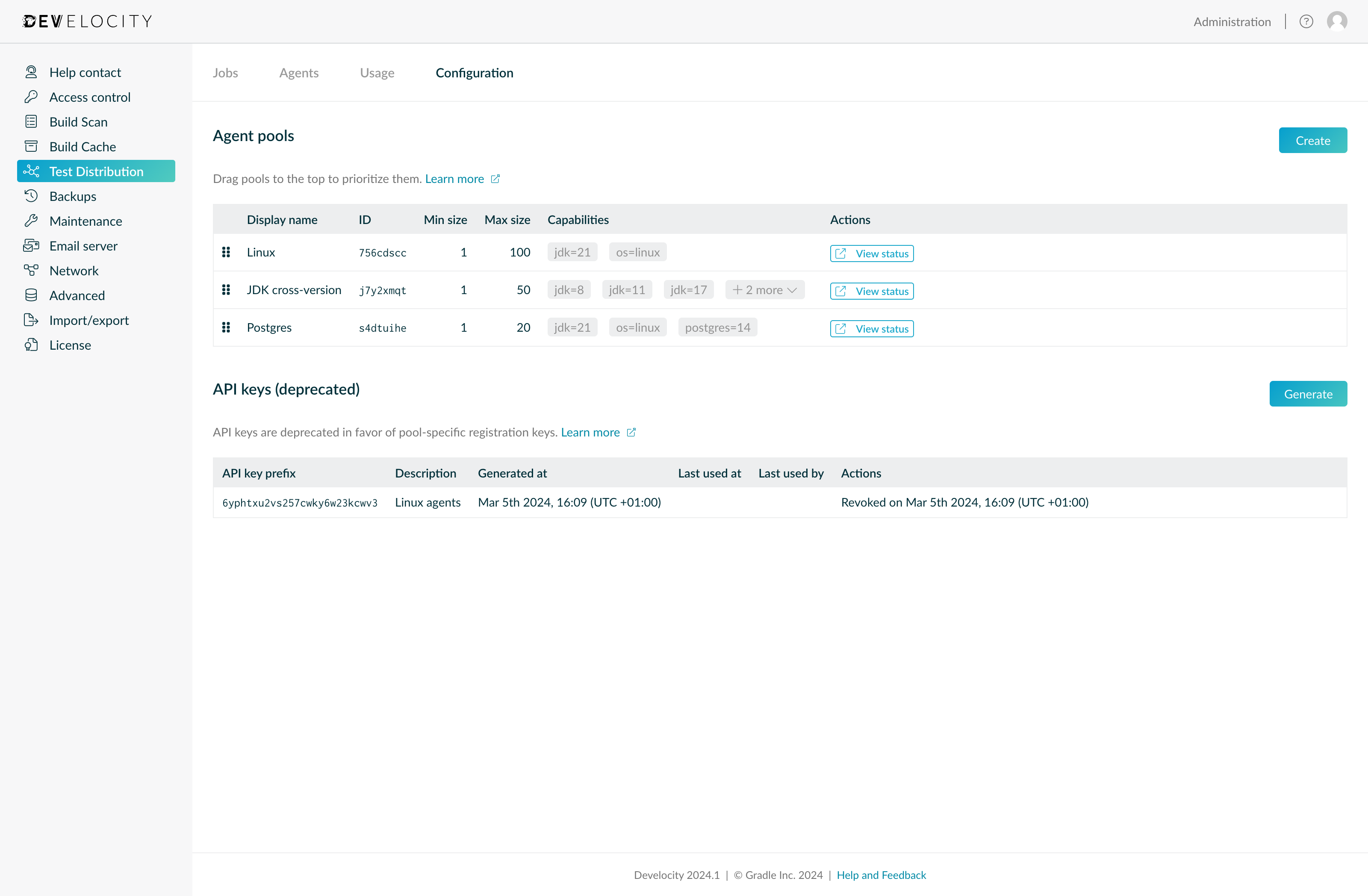Expand the '+2 more' capabilities list
Screen dimensions: 1368x896
tap(764, 290)
